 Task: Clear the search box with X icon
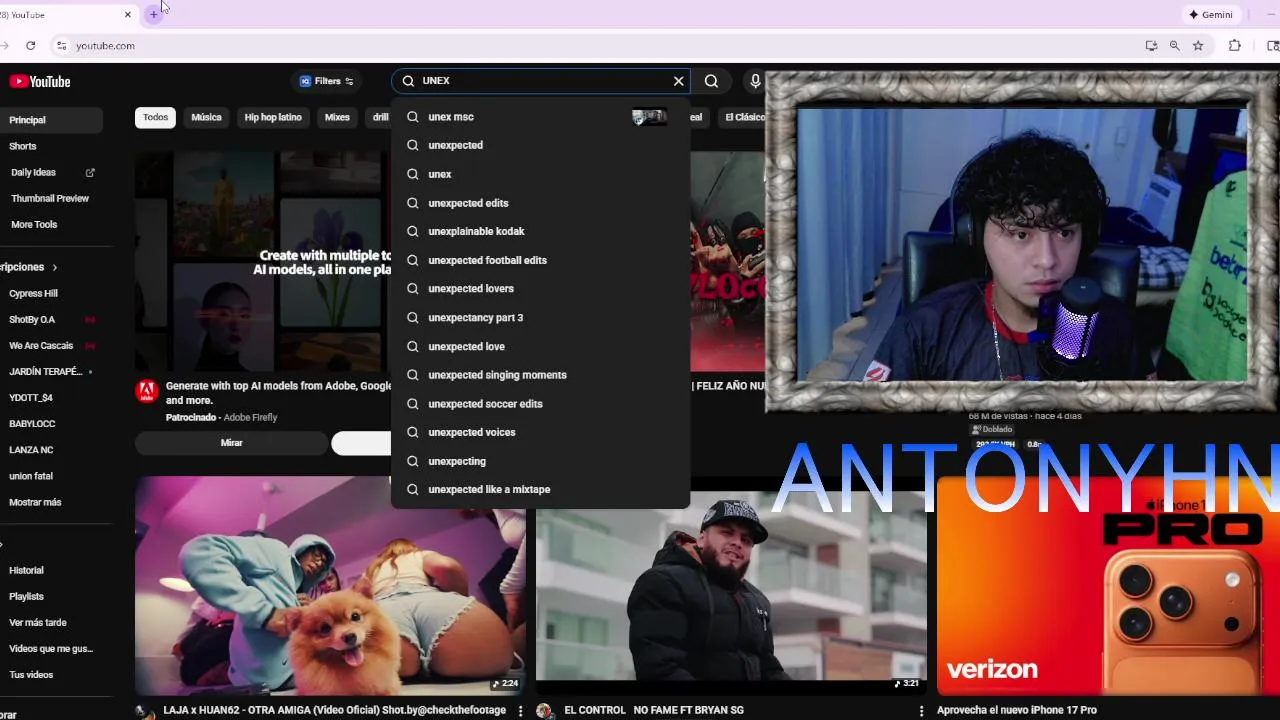tap(679, 81)
